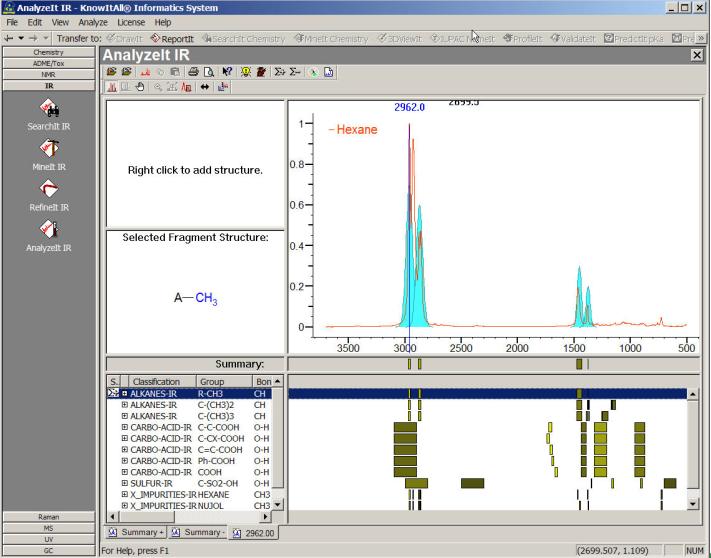Expand the ALKANES-IR C-(CH3)2 row
Viewport: 711px width, 558px height.
click(x=125, y=405)
